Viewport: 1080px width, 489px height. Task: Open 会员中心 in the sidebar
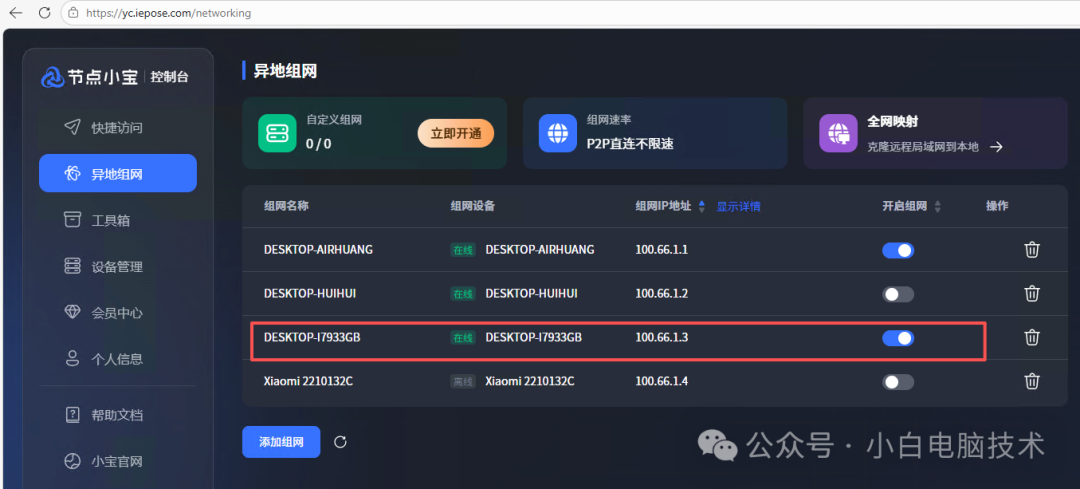[x=118, y=313]
